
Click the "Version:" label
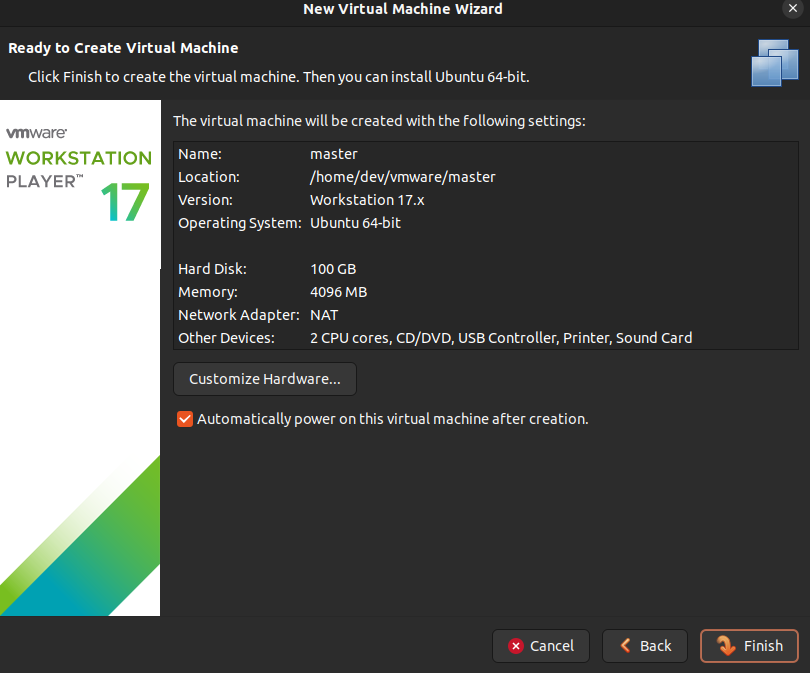point(205,200)
